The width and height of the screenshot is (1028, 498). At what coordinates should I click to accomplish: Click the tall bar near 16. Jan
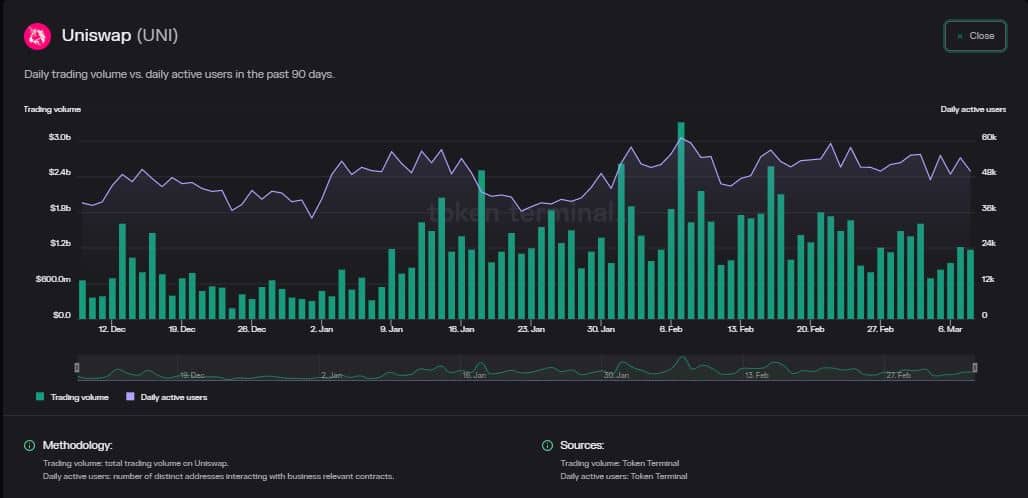pyautogui.click(x=481, y=244)
